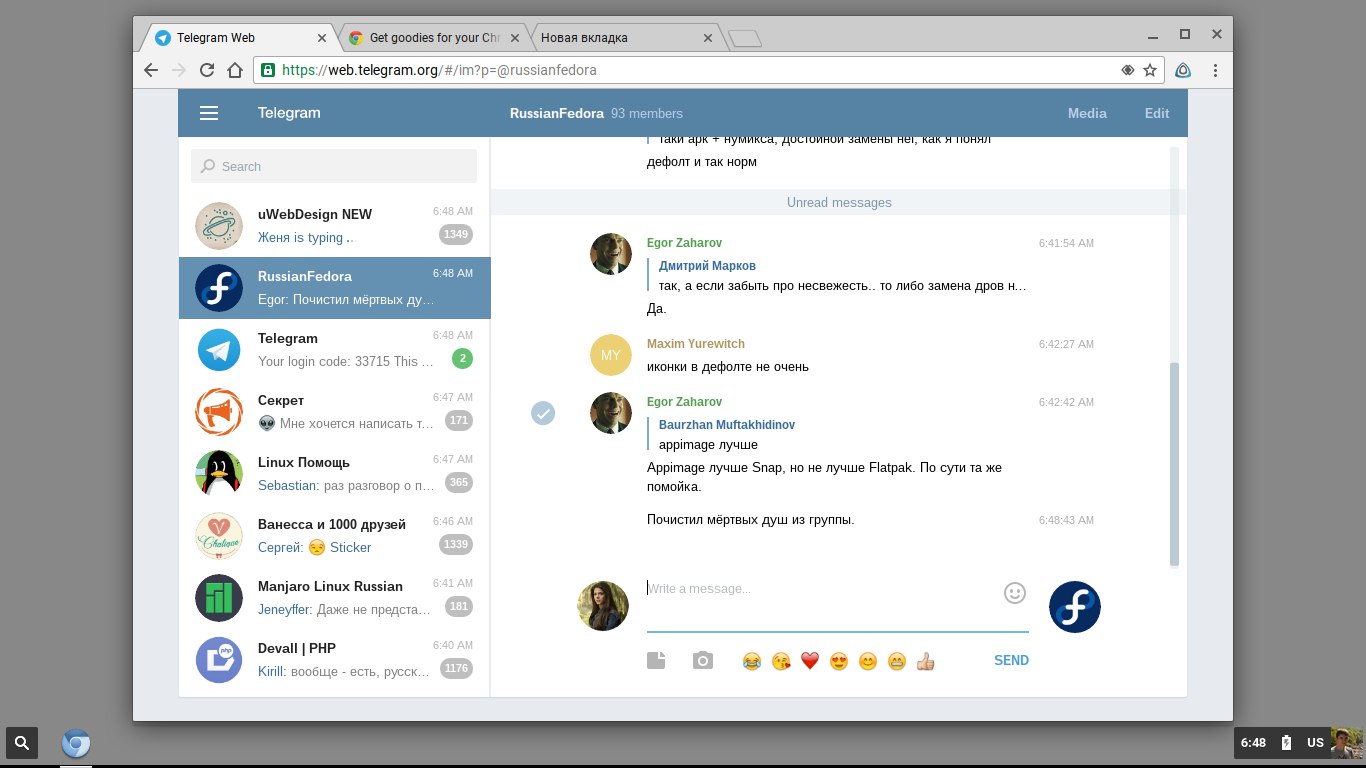Close the Новая вкладка tab

coord(708,38)
